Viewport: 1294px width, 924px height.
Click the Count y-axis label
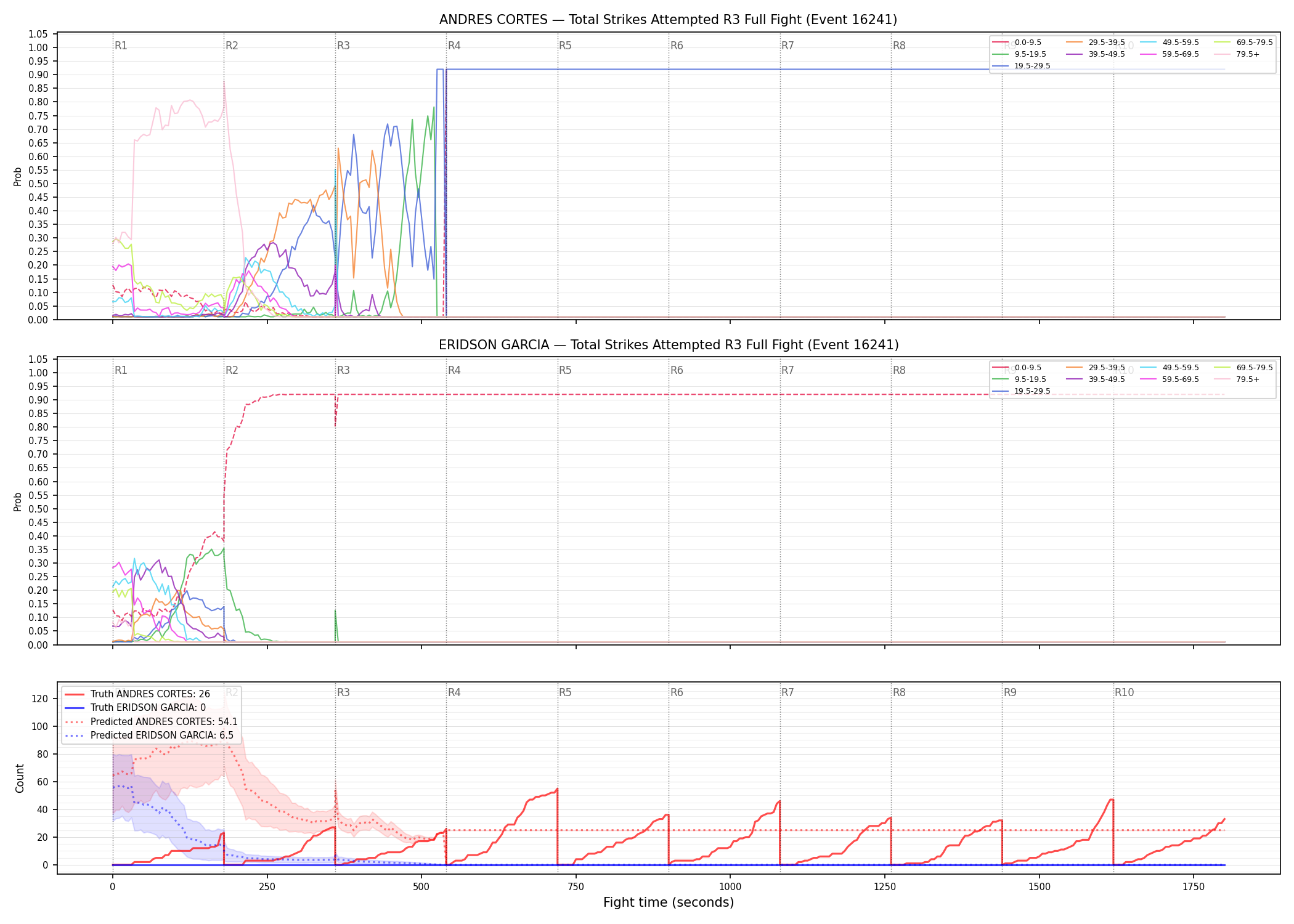click(x=20, y=779)
